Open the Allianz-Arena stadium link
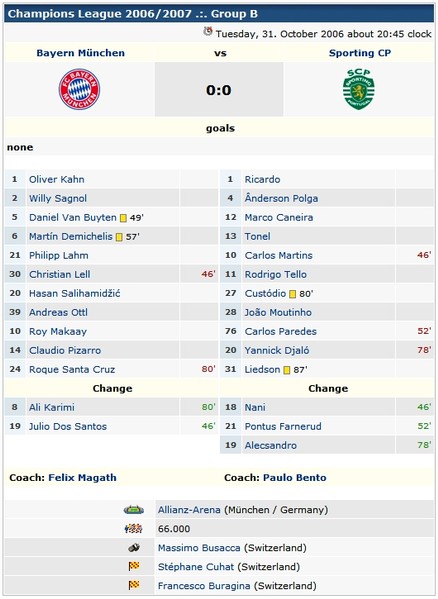 pos(189,510)
